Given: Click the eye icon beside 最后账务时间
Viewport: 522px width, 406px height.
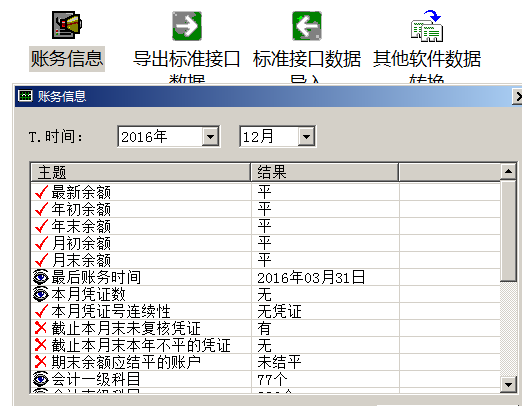Looking at the screenshot, I should pyautogui.click(x=41, y=277).
